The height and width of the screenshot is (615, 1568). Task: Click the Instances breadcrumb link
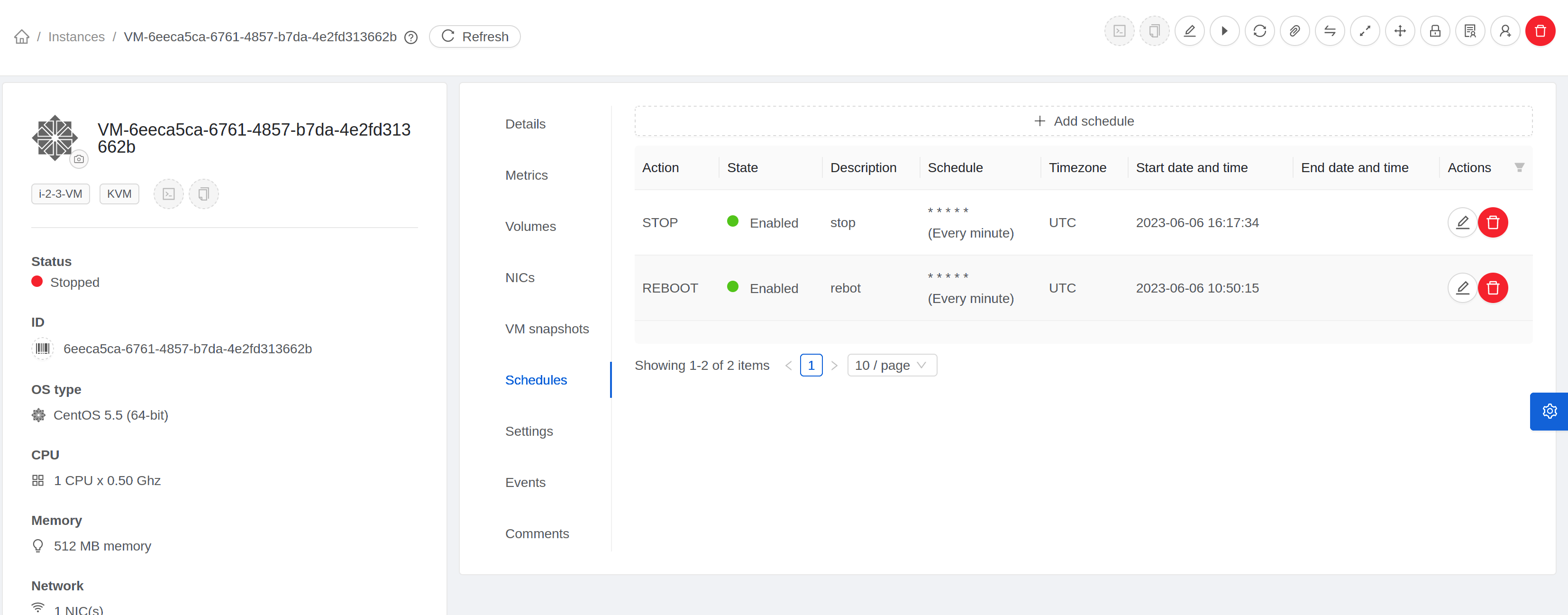(76, 37)
